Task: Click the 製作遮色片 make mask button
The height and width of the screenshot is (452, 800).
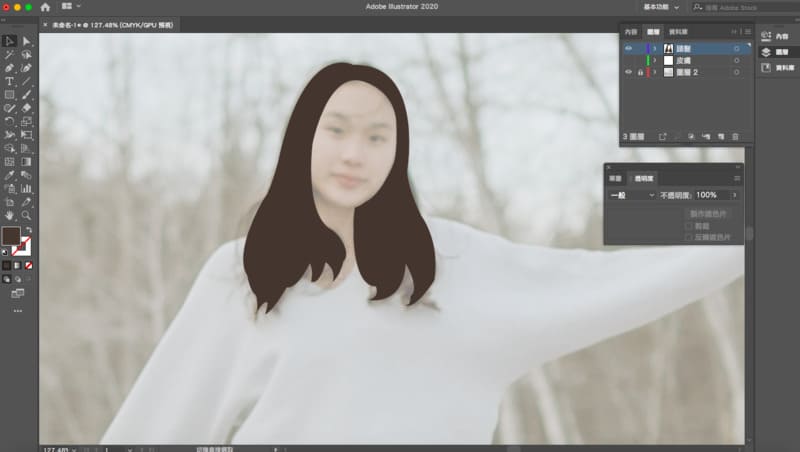Action: pyautogui.click(x=708, y=213)
